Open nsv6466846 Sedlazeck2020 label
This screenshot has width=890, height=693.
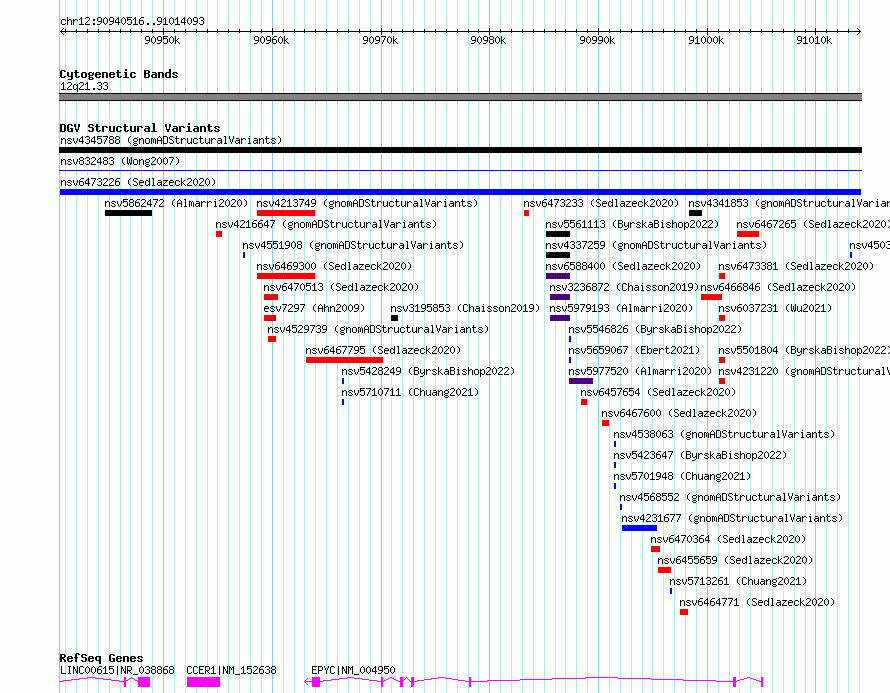(x=778, y=287)
